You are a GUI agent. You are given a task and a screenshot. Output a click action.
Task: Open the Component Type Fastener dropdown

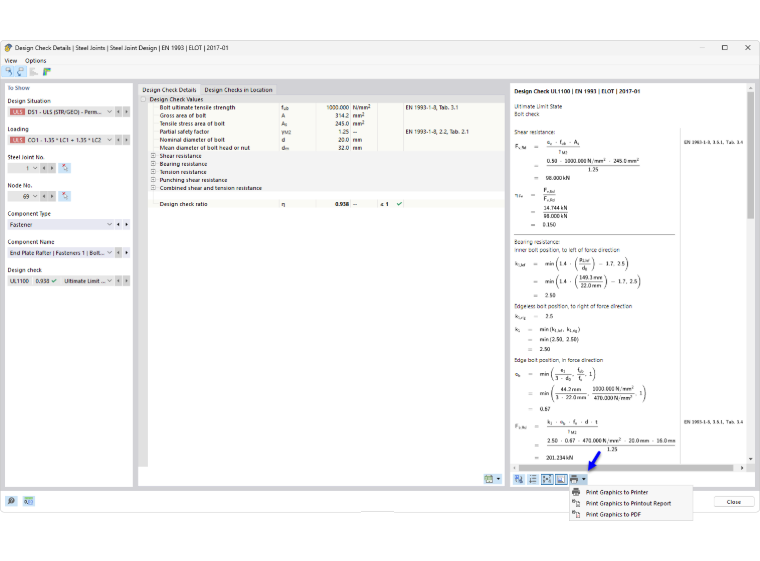[x=110, y=224]
